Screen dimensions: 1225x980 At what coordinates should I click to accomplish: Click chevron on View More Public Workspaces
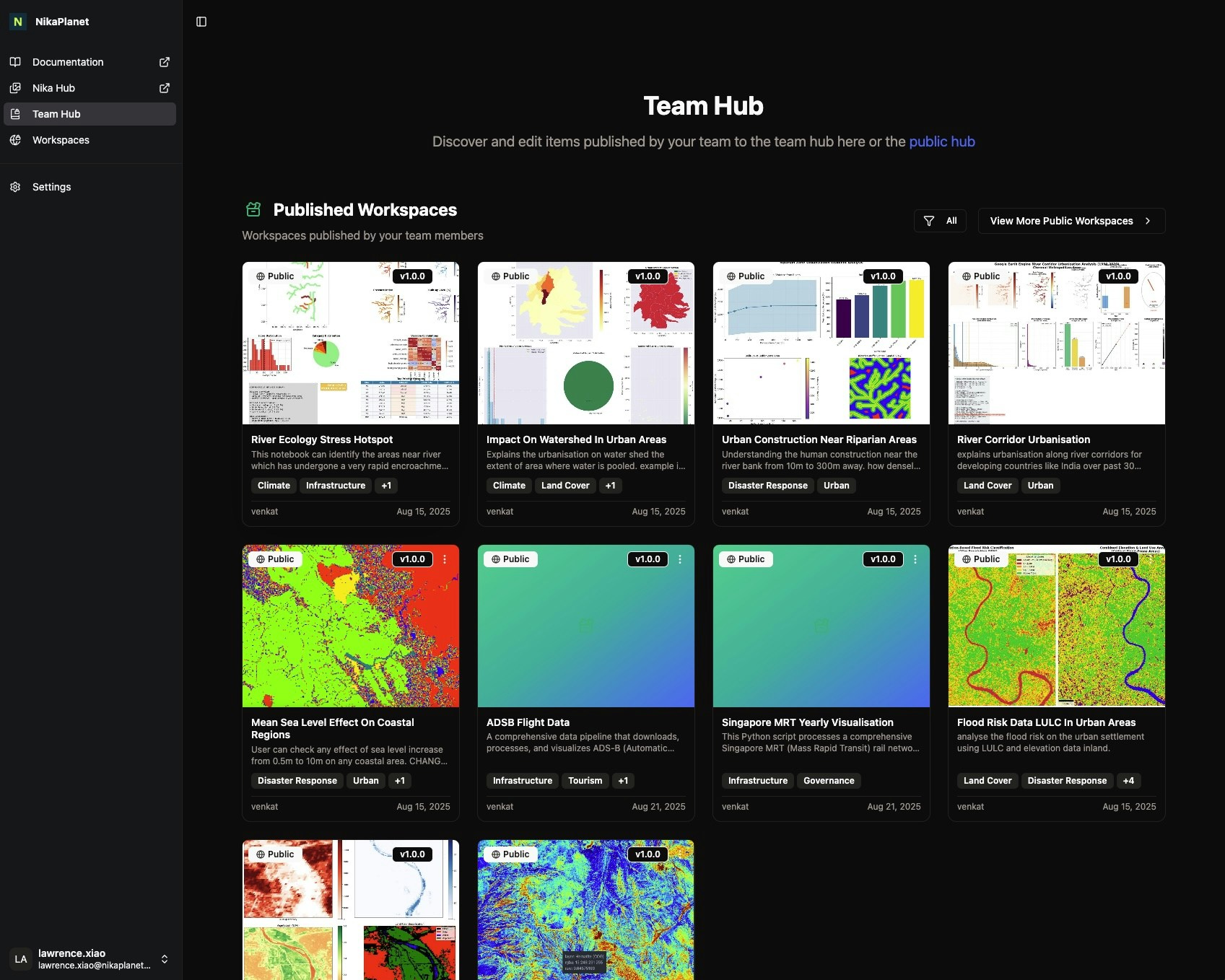pyautogui.click(x=1148, y=221)
